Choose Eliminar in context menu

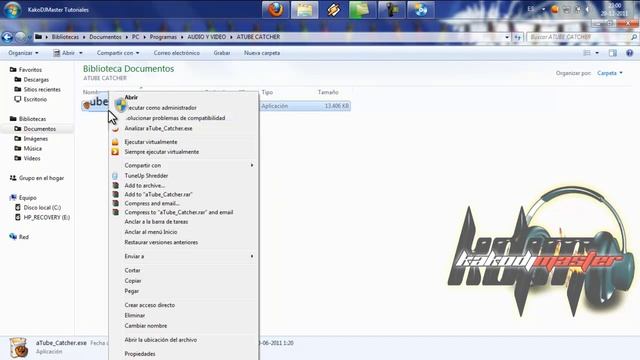point(135,315)
